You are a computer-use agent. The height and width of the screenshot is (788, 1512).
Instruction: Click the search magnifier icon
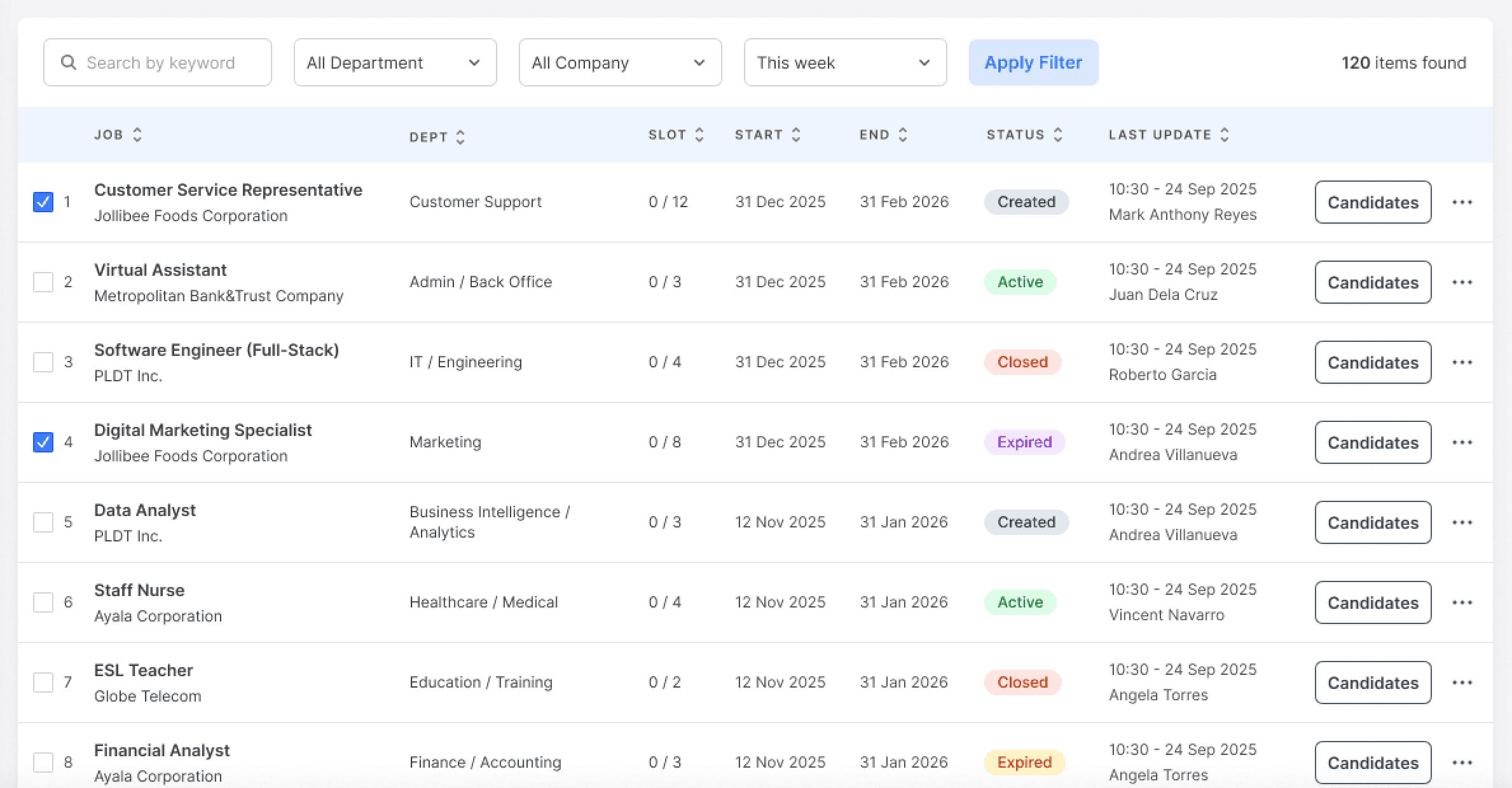tap(70, 62)
